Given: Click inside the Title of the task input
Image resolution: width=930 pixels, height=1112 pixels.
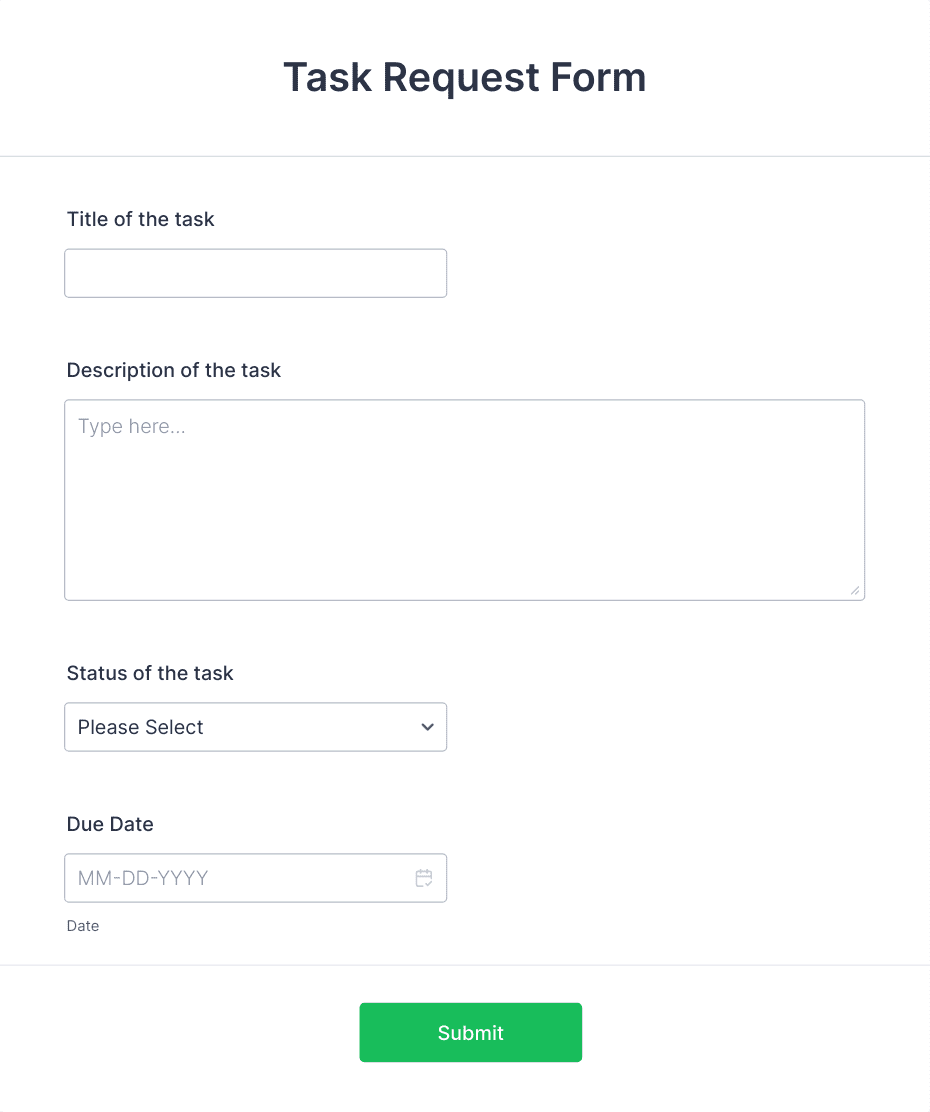Looking at the screenshot, I should (x=255, y=272).
